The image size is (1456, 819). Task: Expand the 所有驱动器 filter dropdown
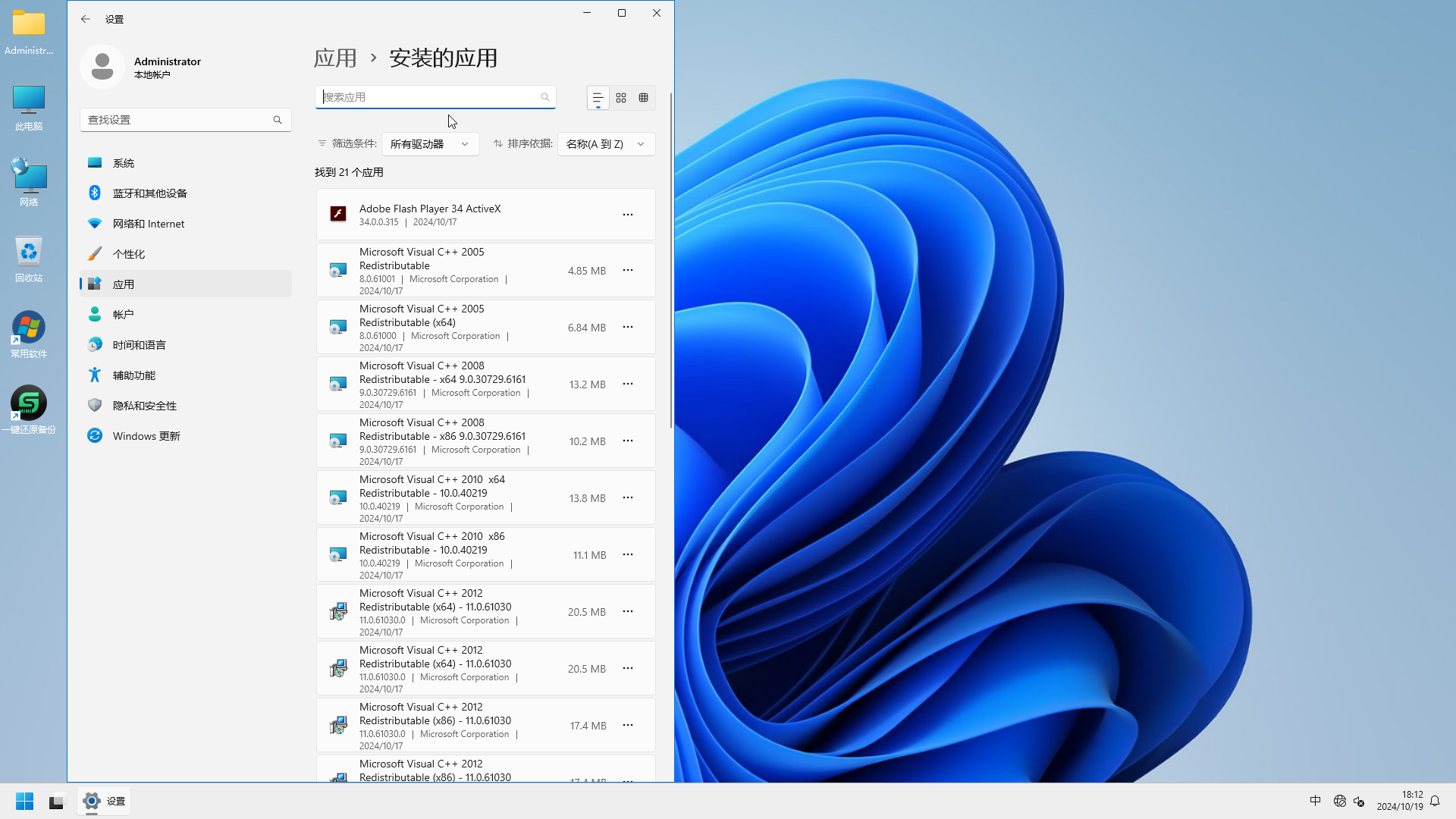pos(430,144)
